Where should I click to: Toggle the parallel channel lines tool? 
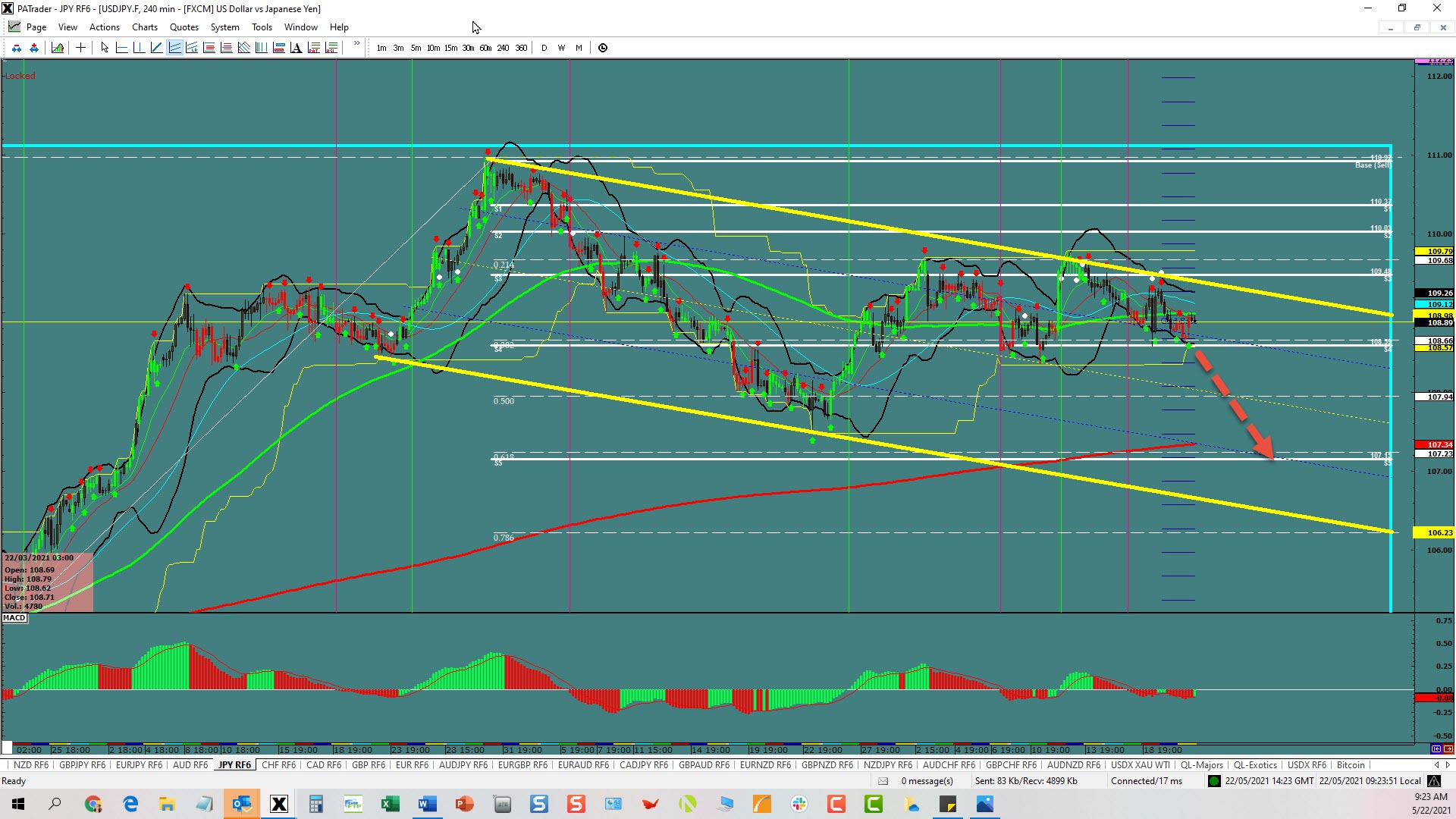point(174,48)
